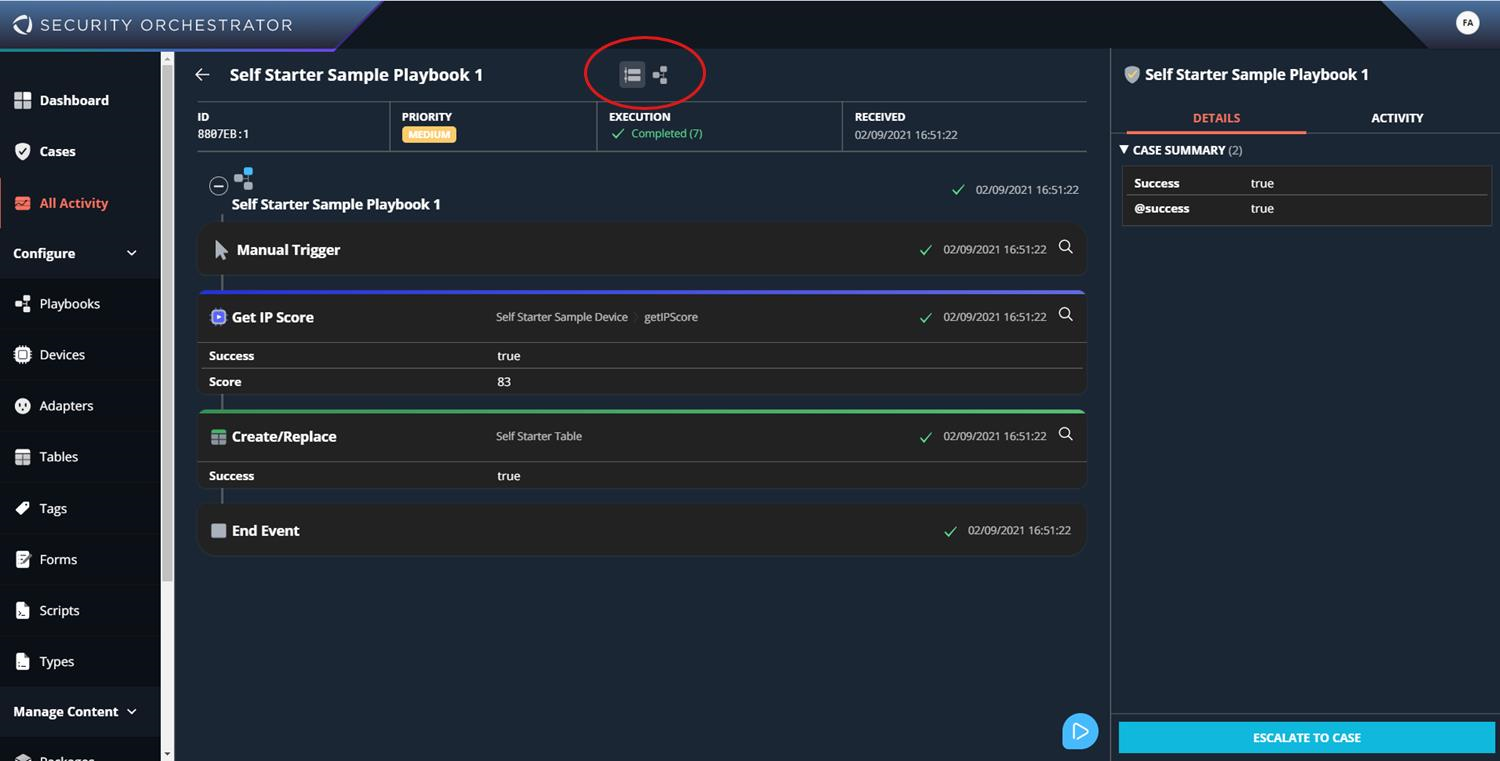Viewport: 1500px width, 761px height.
Task: Click the Tags label icon
Action: point(22,508)
